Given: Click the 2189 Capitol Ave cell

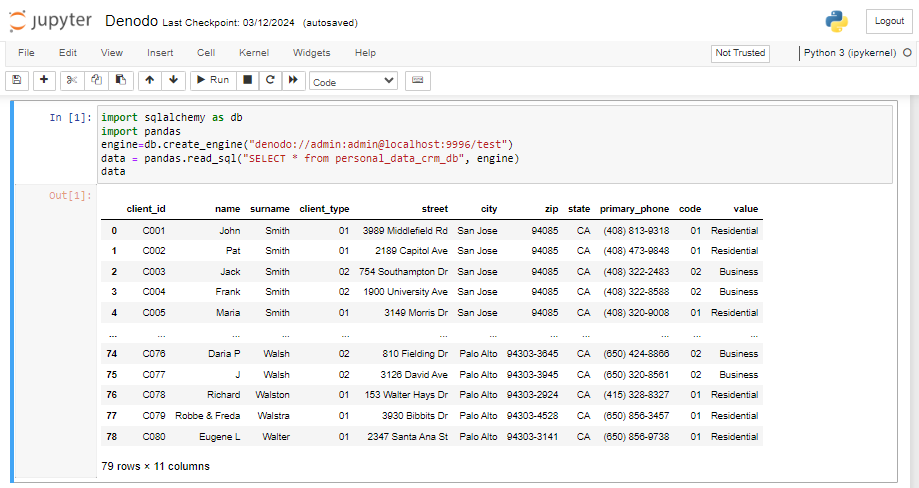Looking at the screenshot, I should tap(411, 251).
